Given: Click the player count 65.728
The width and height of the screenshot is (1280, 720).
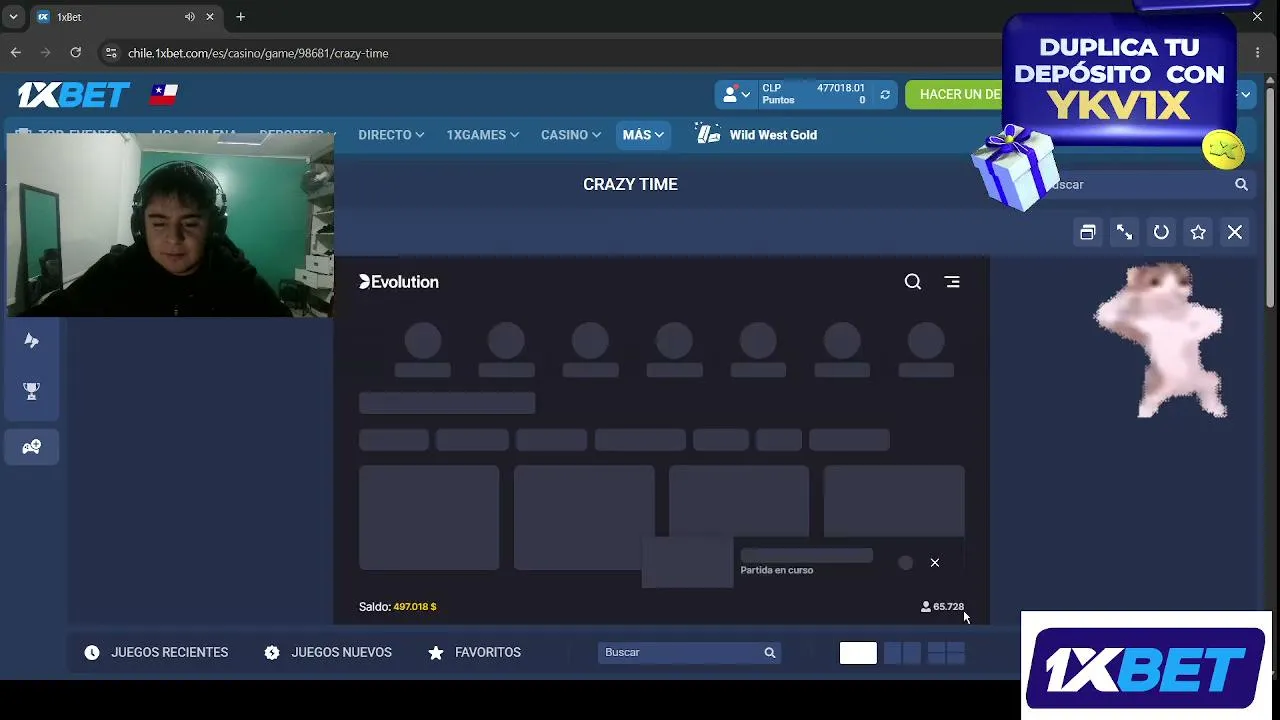Looking at the screenshot, I should 942,607.
